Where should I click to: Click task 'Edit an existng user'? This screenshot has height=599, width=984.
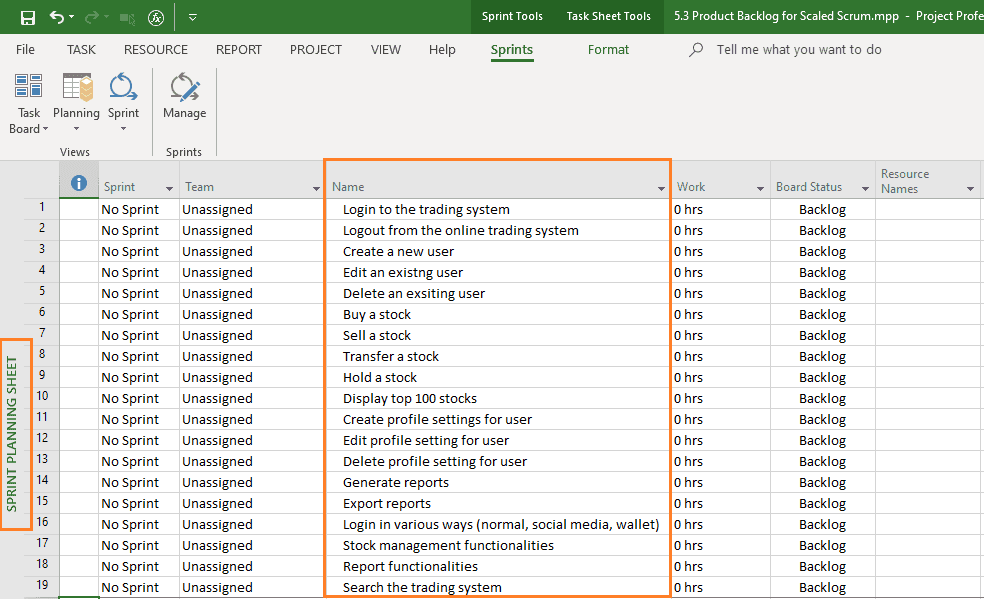(x=403, y=272)
